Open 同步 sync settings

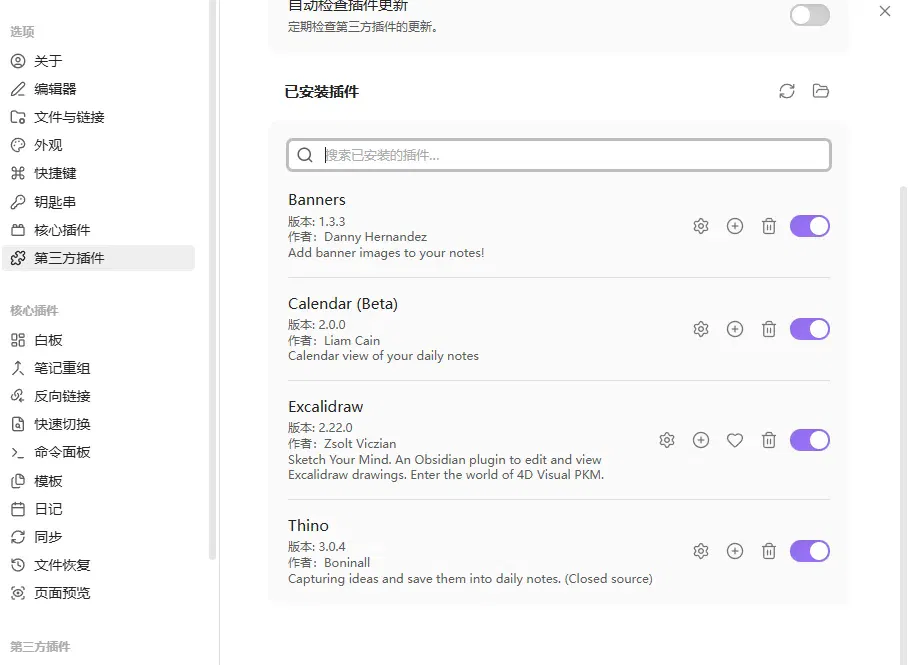[x=98, y=537]
